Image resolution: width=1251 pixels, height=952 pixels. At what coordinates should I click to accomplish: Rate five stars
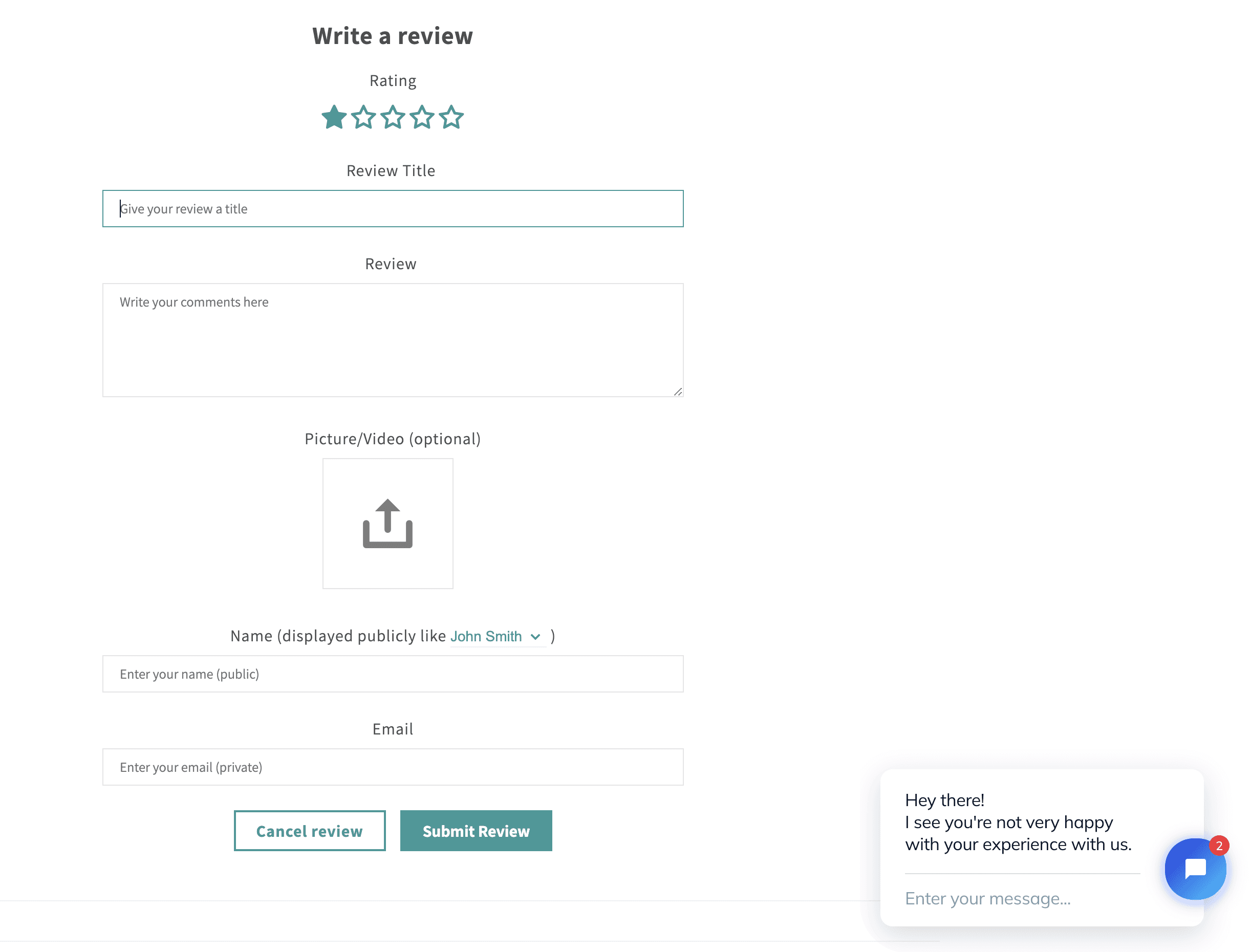(451, 117)
